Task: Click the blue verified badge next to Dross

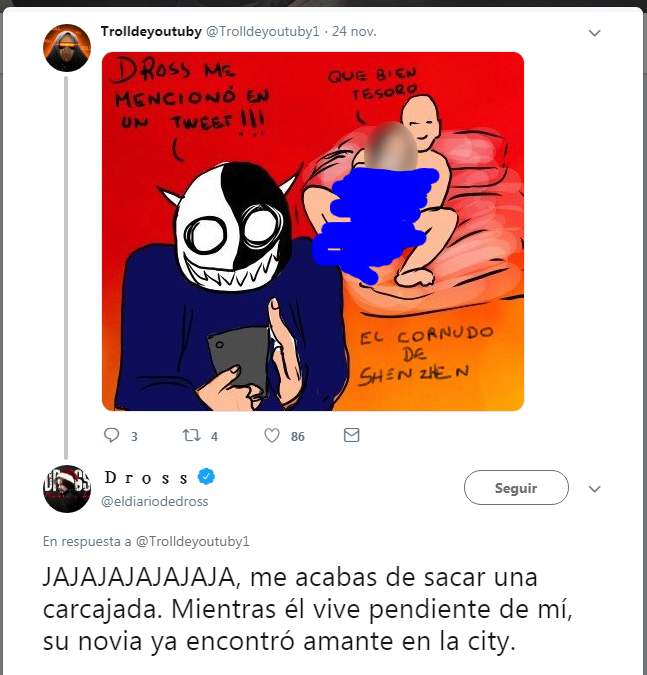Action: [206, 477]
